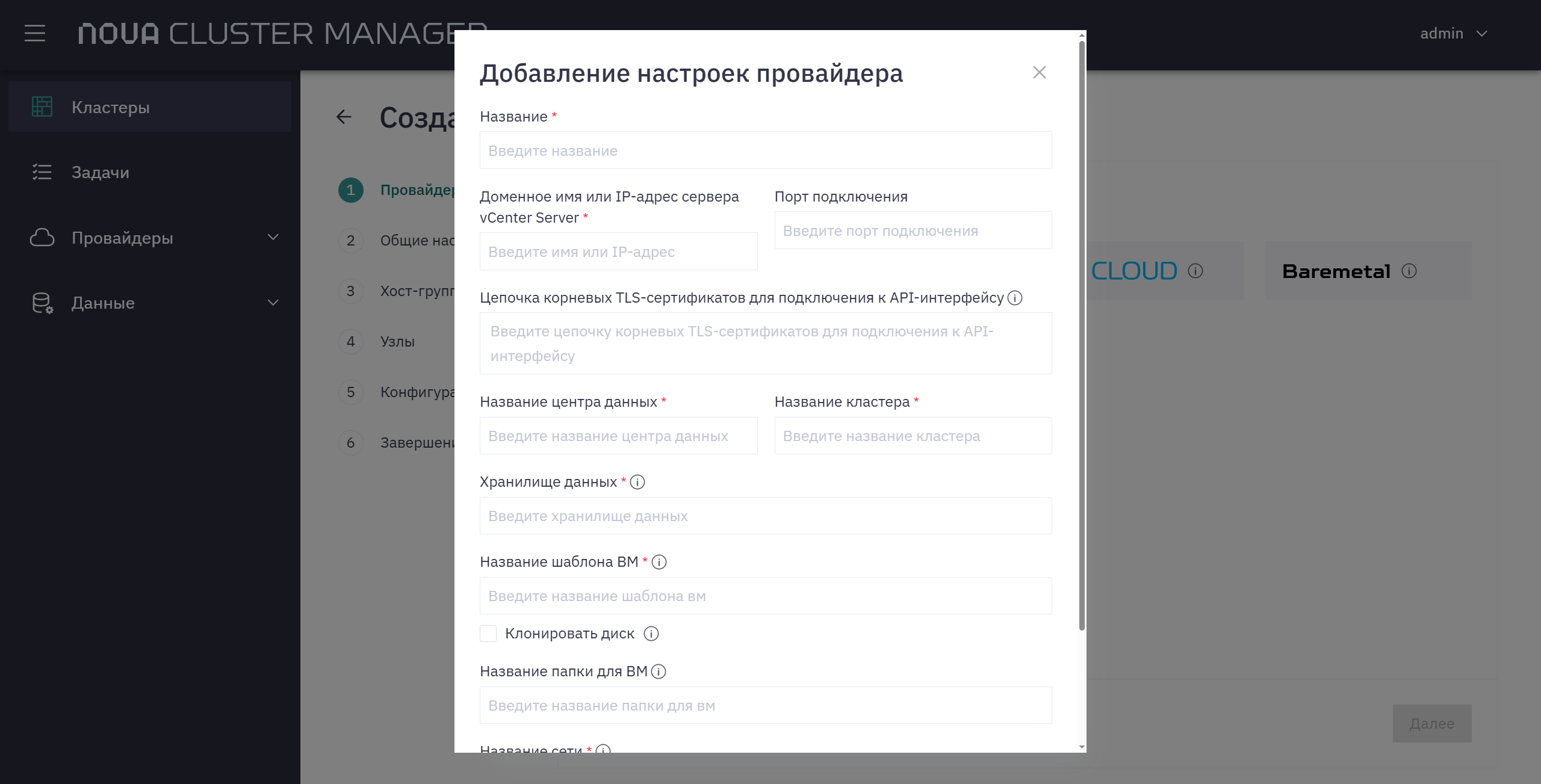Click the Порт подключения label
The height and width of the screenshot is (784, 1541).
(841, 197)
